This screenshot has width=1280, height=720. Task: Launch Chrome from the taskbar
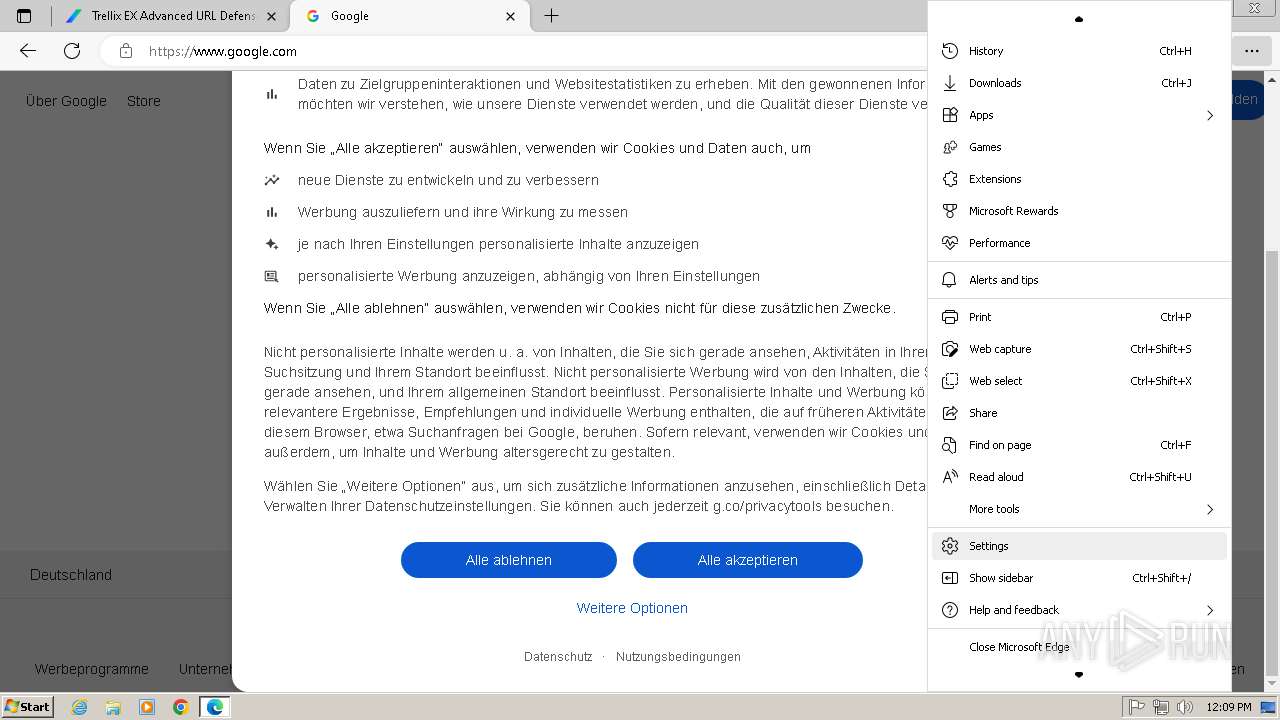coord(181,707)
